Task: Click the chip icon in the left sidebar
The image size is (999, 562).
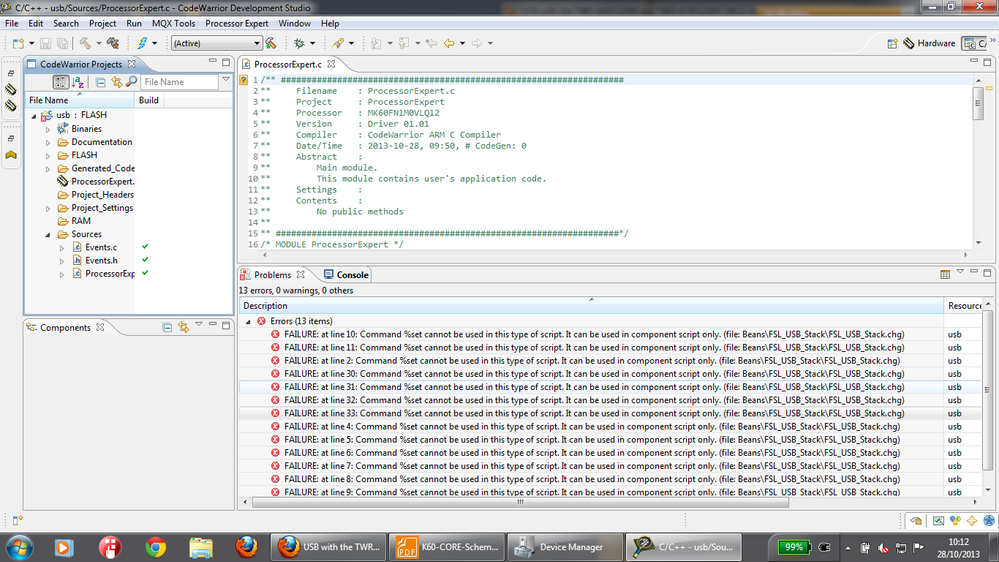Action: [x=11, y=89]
